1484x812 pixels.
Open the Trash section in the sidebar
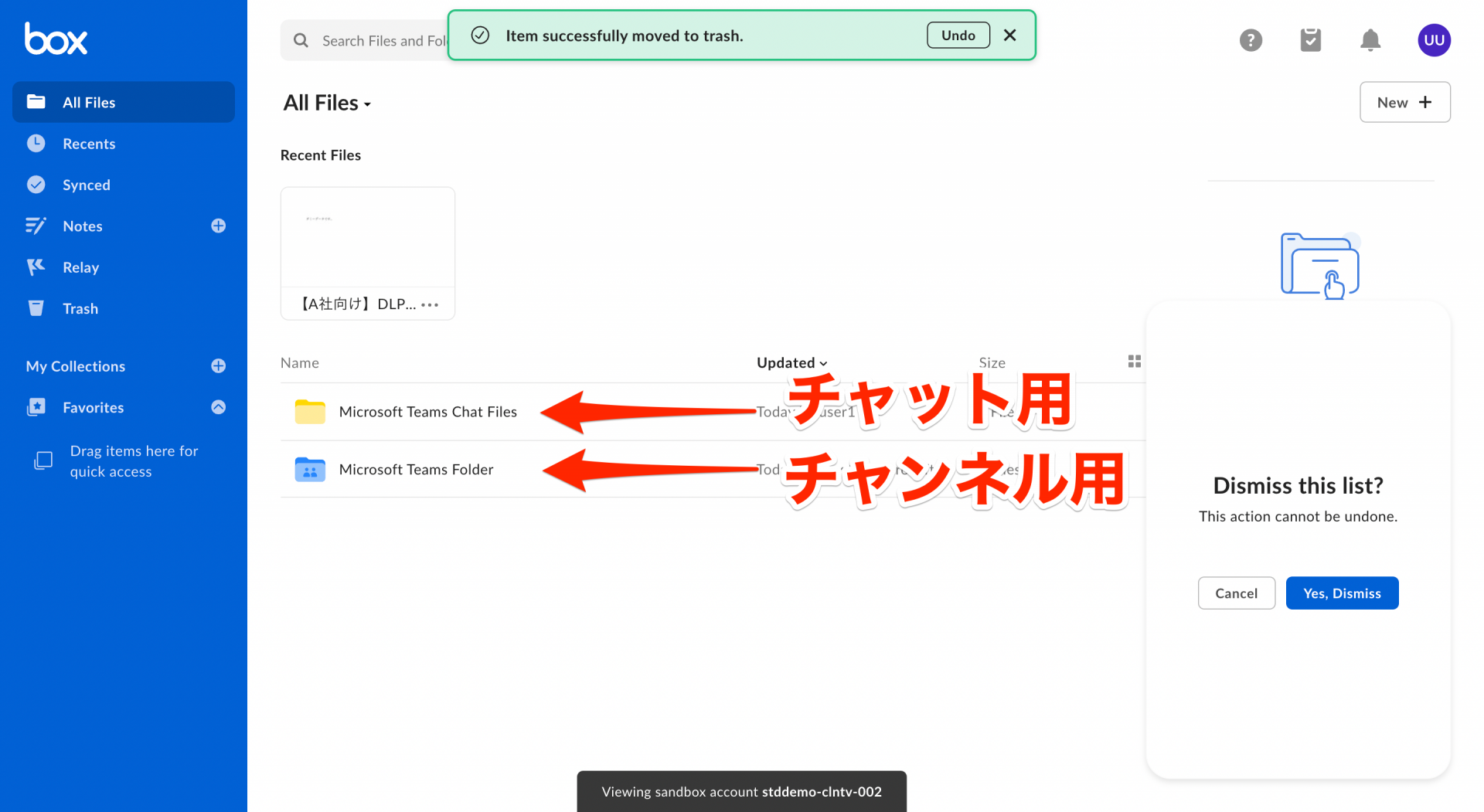pyautogui.click(x=81, y=307)
